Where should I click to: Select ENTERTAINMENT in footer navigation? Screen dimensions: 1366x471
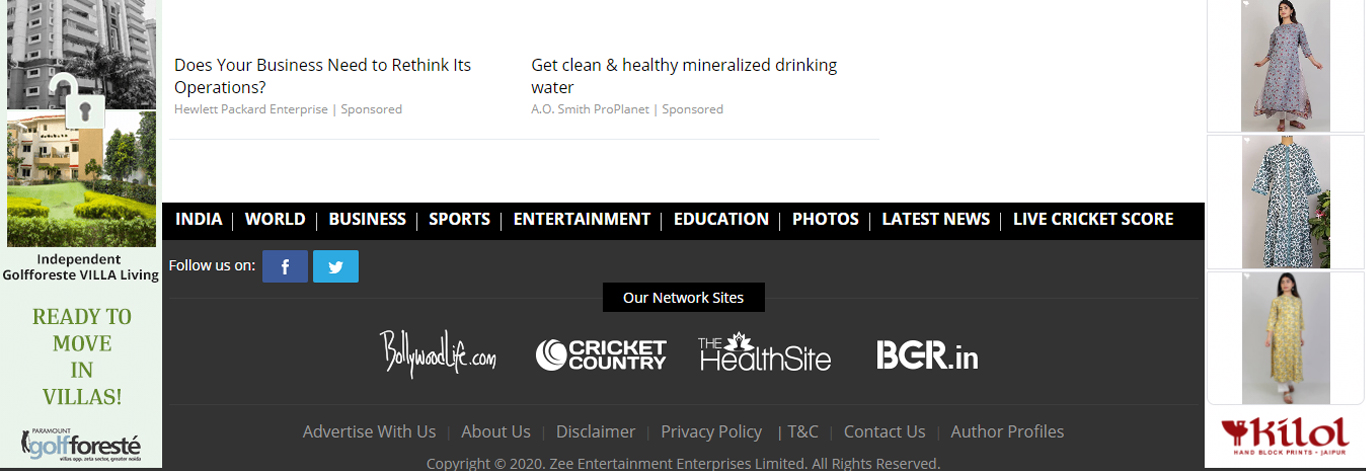click(x=581, y=219)
